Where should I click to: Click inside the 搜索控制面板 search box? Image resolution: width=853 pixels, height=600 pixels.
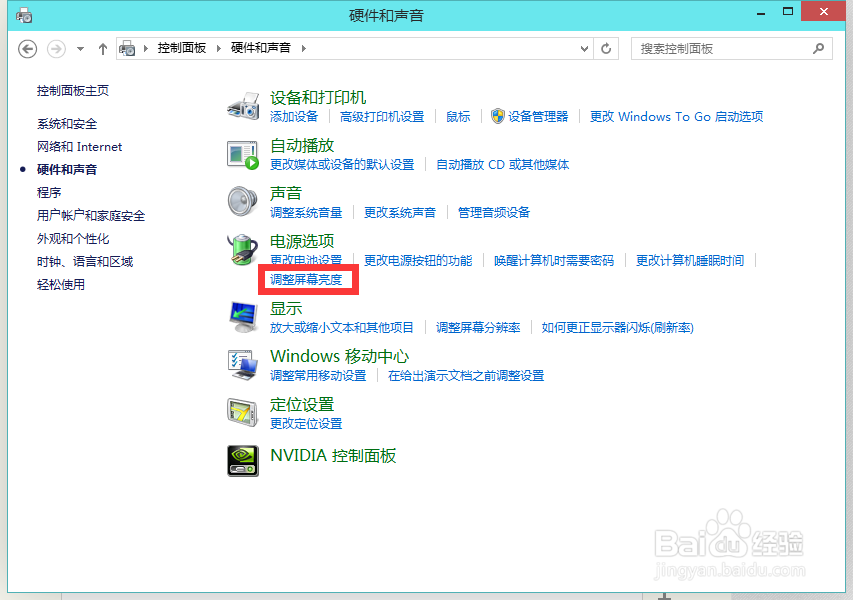(731, 48)
